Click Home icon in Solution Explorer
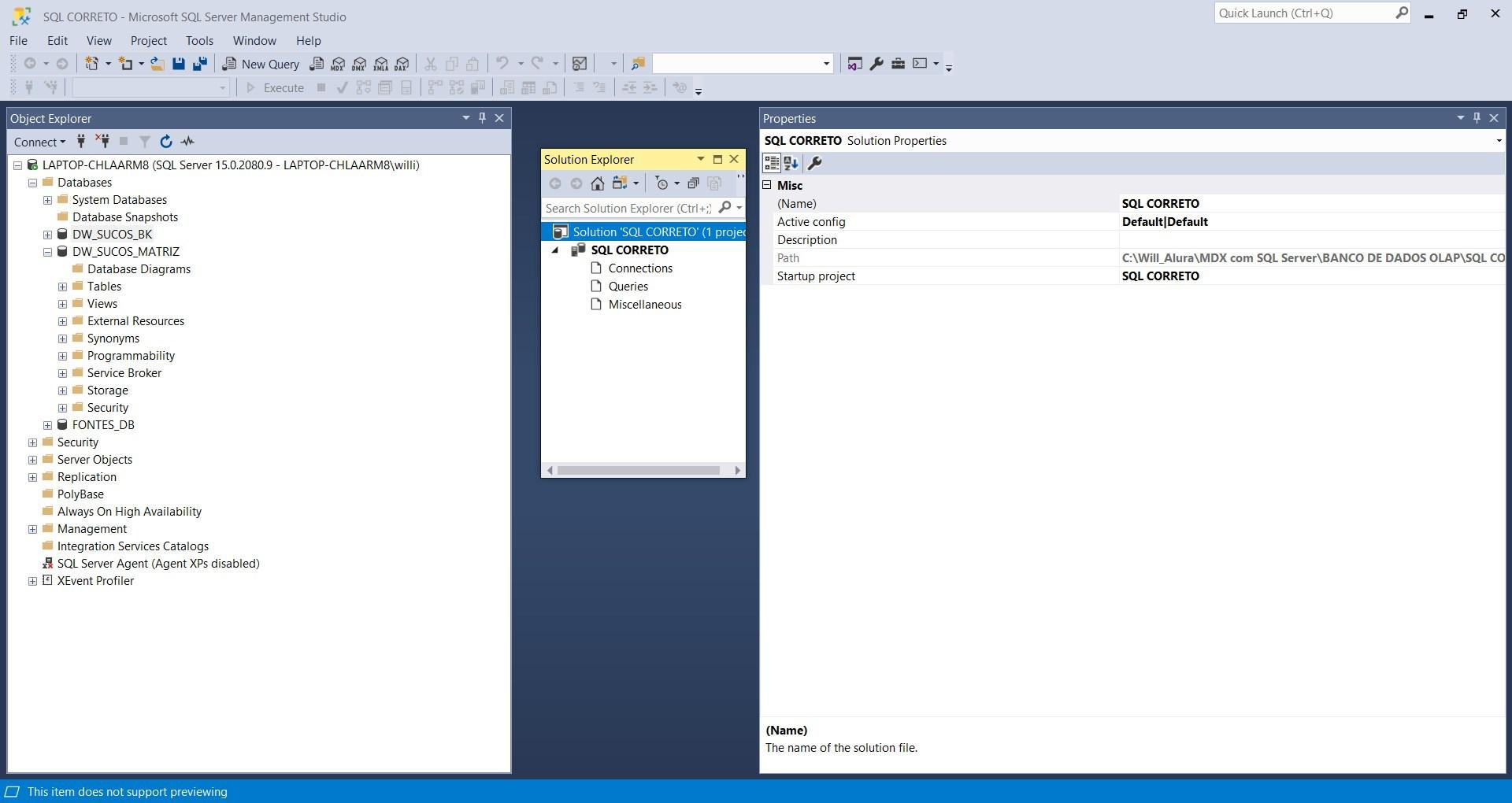The width and height of the screenshot is (1512, 803). click(x=598, y=183)
